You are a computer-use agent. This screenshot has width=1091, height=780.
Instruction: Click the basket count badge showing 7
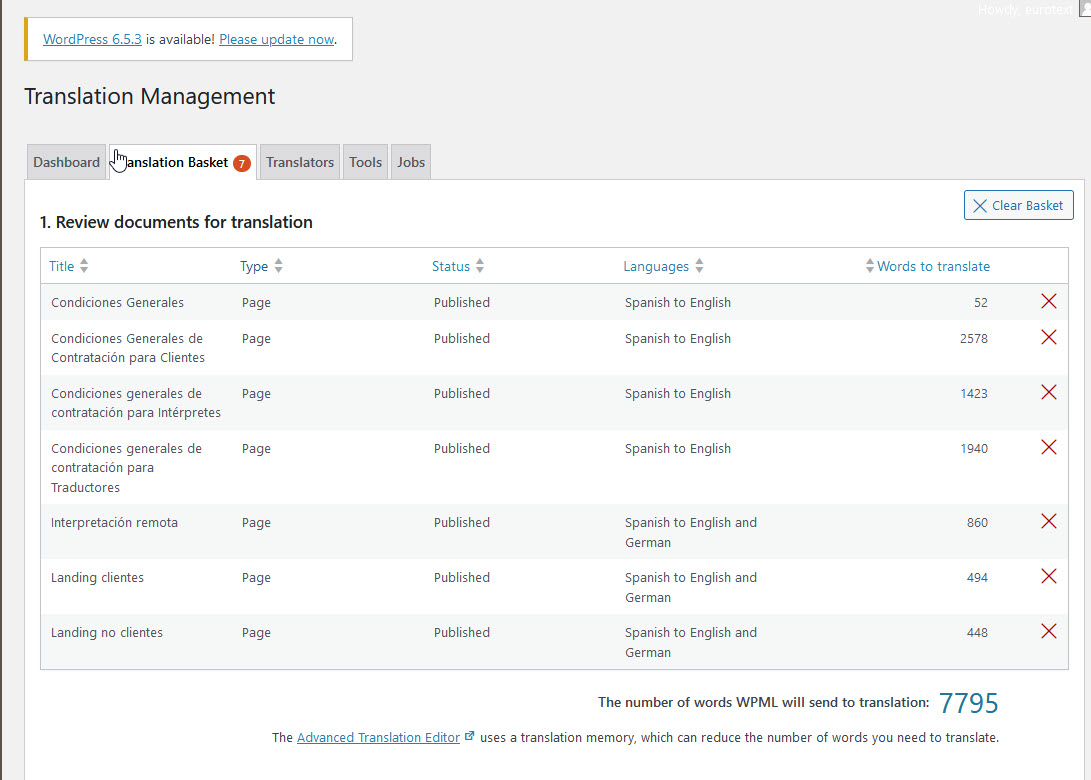click(241, 163)
